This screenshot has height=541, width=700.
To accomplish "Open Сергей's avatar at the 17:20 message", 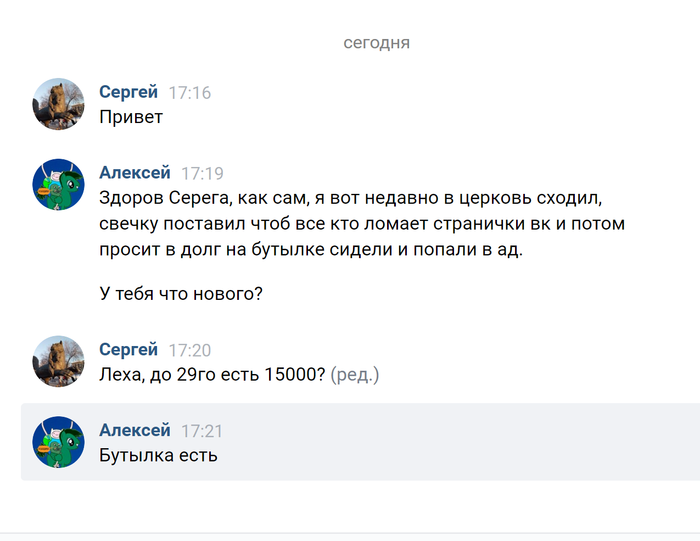I will click(58, 362).
